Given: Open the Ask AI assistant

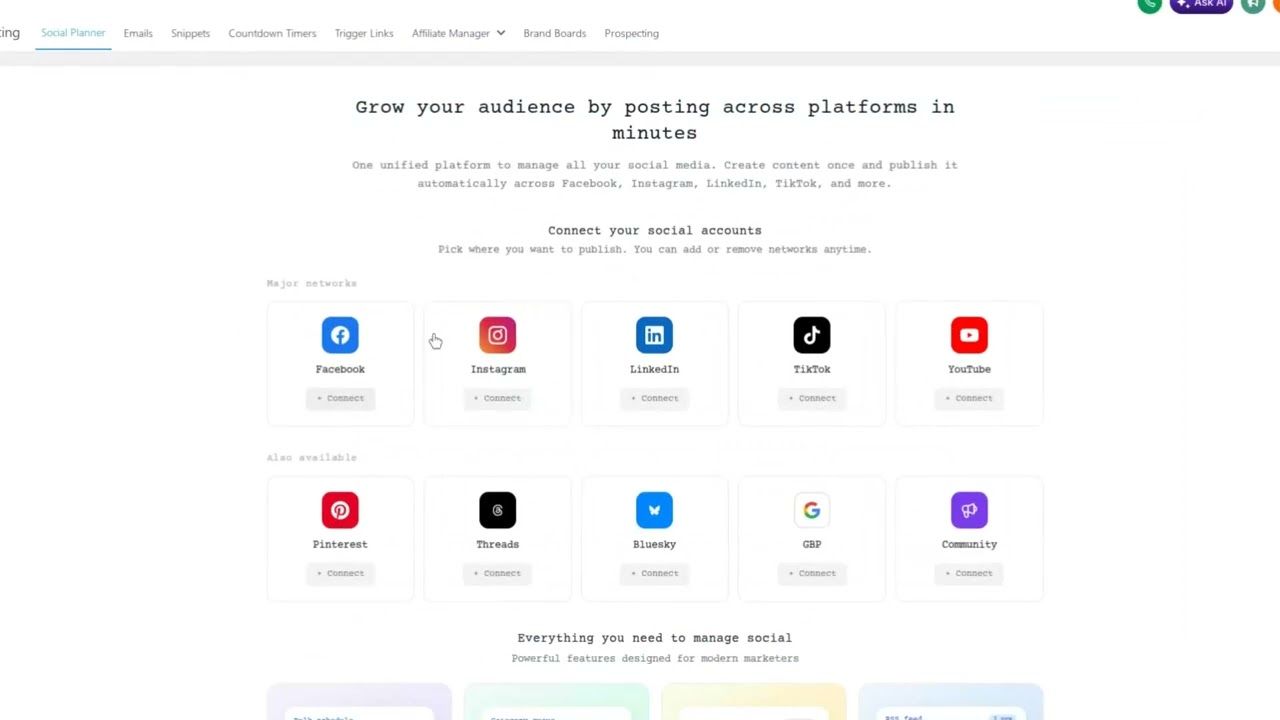Looking at the screenshot, I should [1202, 4].
